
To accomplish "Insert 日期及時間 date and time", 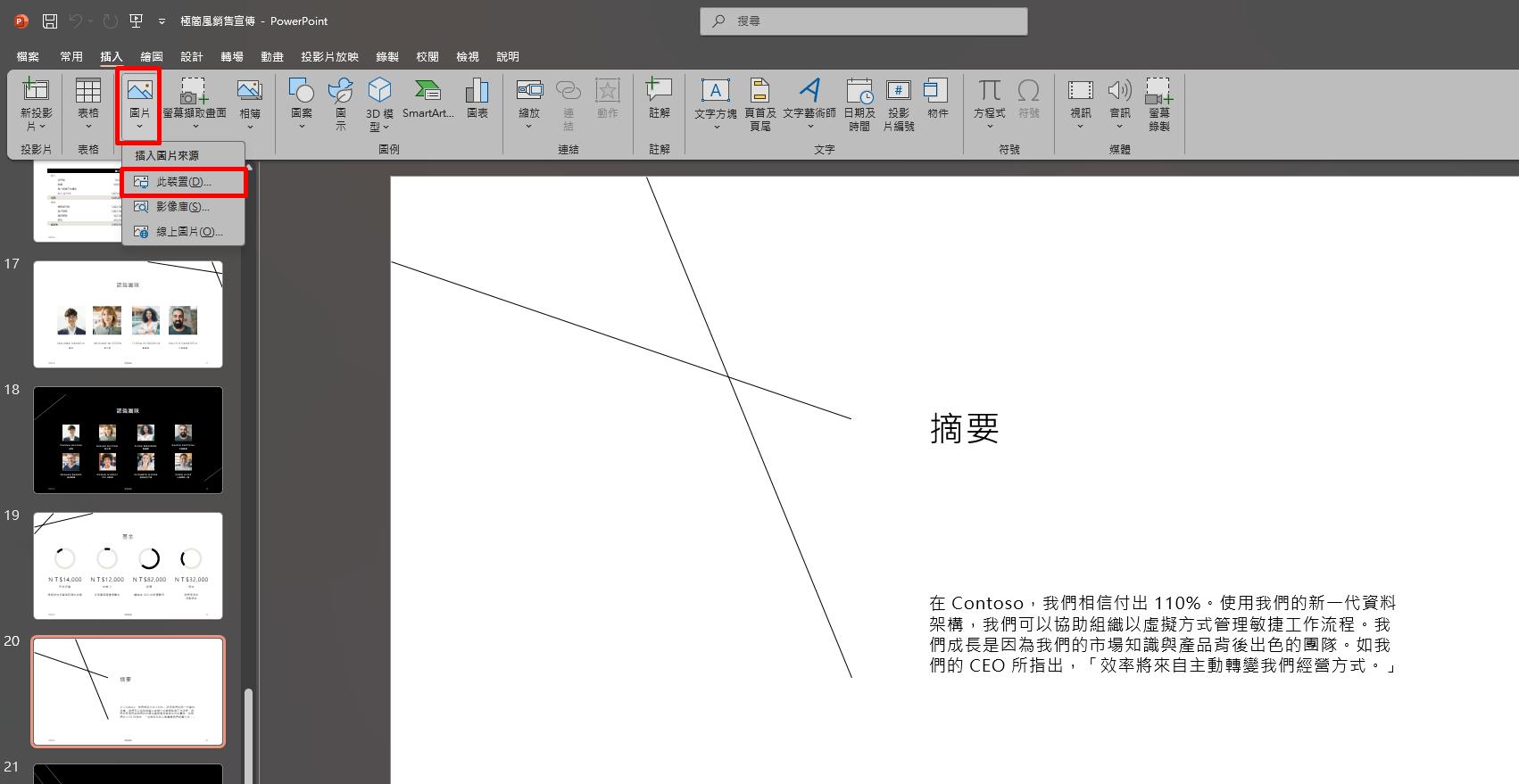I will tap(859, 104).
